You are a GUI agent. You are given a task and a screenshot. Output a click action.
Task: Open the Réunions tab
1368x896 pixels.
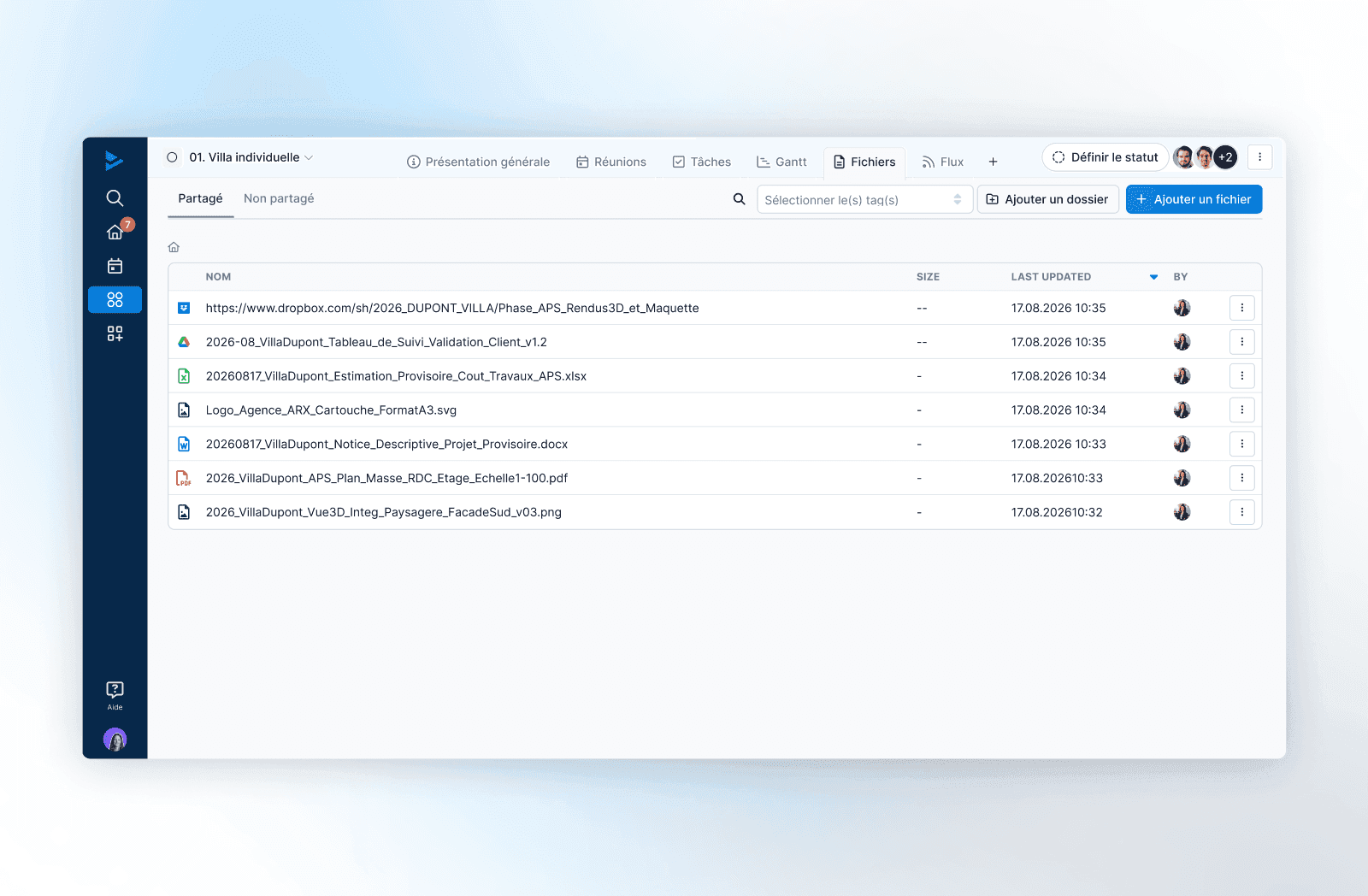pyautogui.click(x=611, y=162)
